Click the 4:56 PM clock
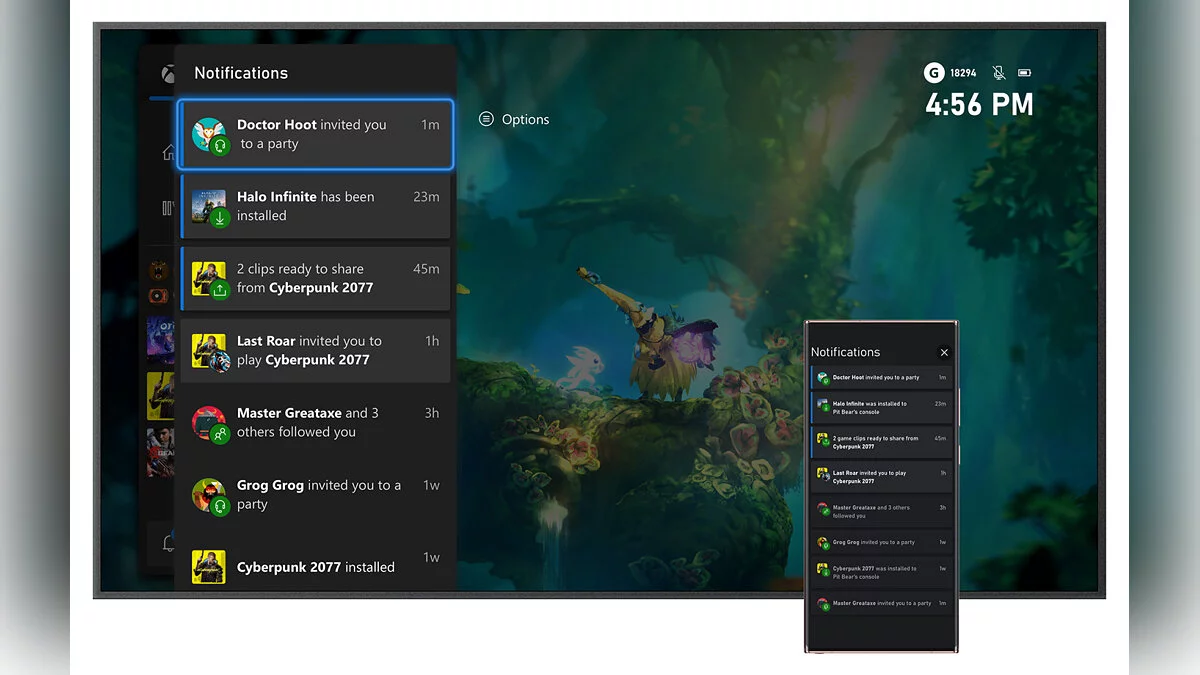 coord(979,104)
